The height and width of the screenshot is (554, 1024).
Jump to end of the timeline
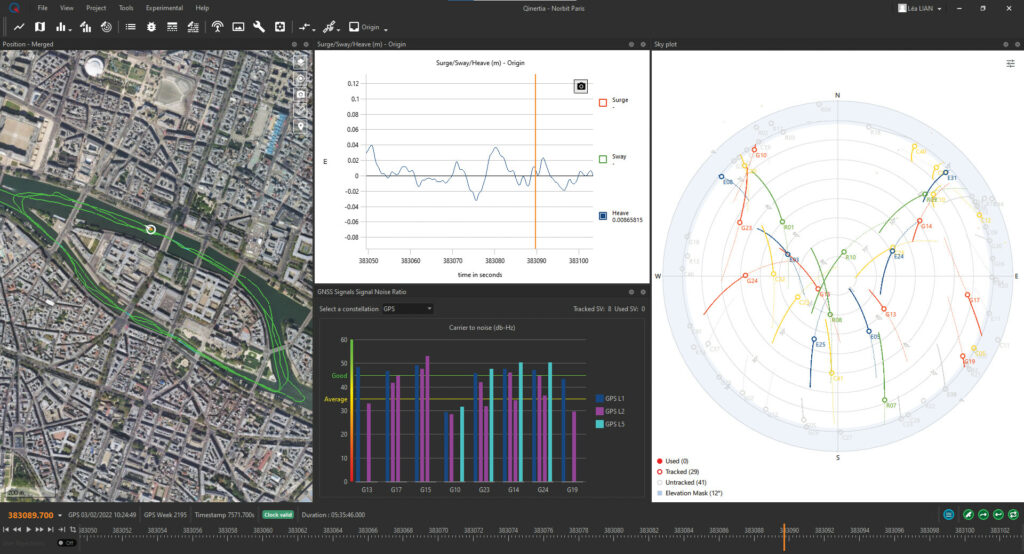point(51,530)
